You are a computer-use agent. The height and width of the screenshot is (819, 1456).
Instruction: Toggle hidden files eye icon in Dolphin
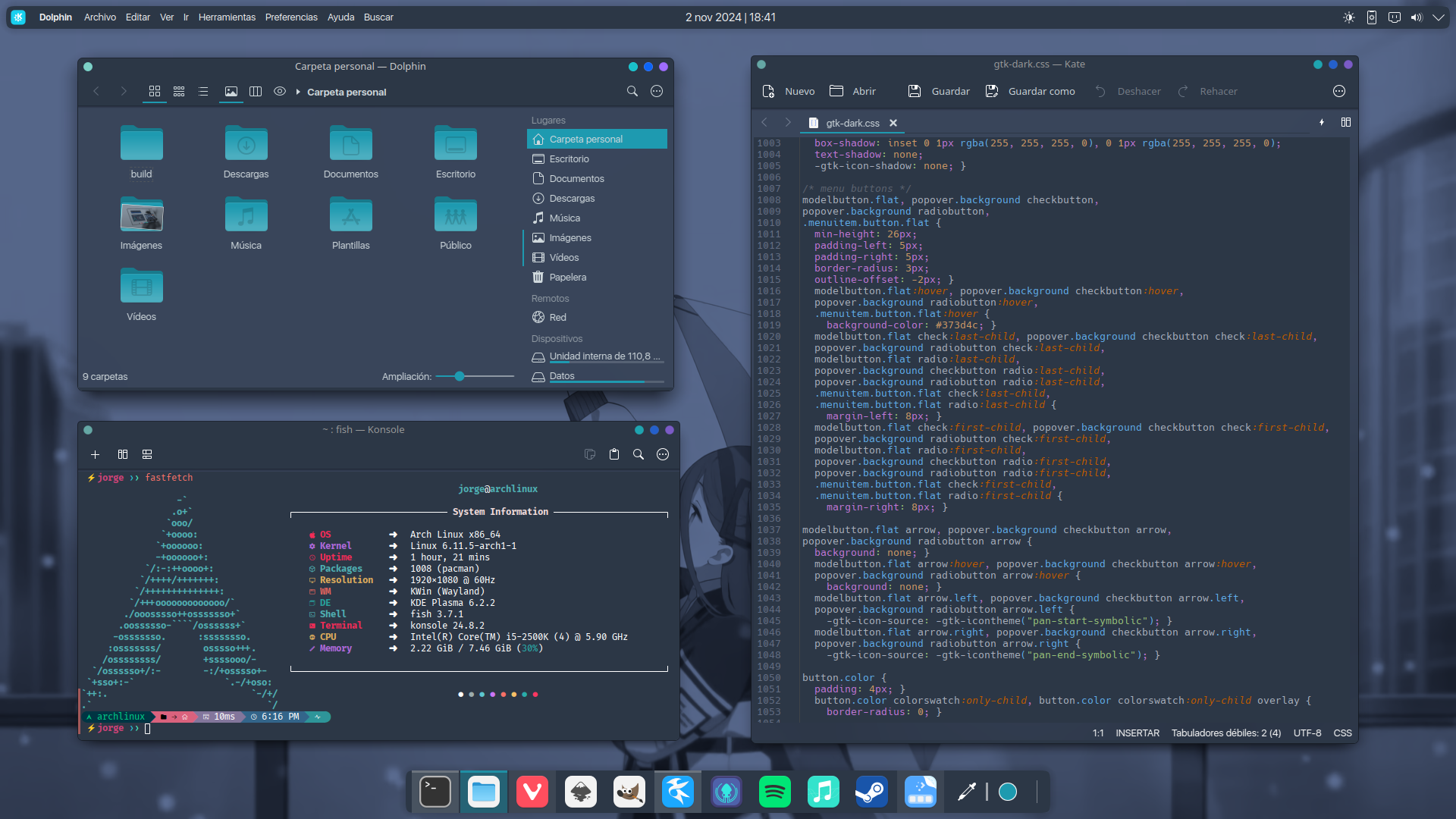coord(280,91)
